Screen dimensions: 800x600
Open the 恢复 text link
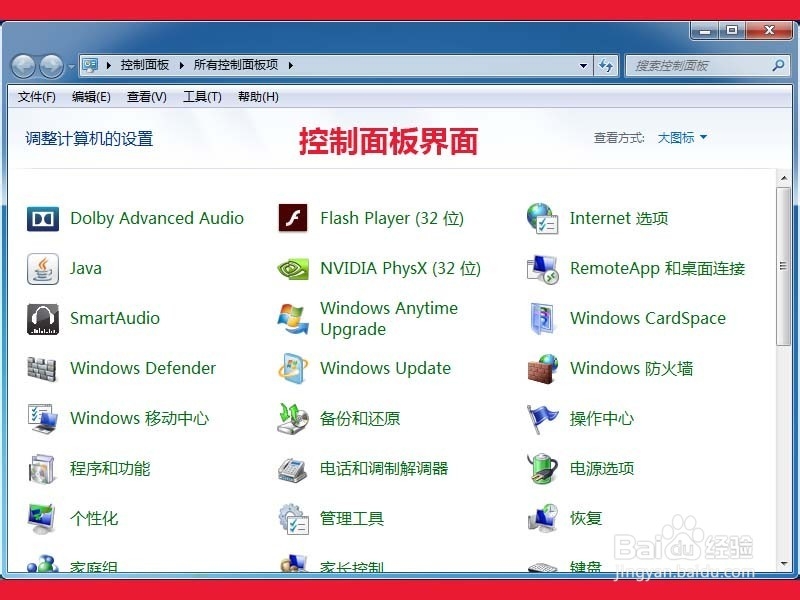[x=586, y=518]
